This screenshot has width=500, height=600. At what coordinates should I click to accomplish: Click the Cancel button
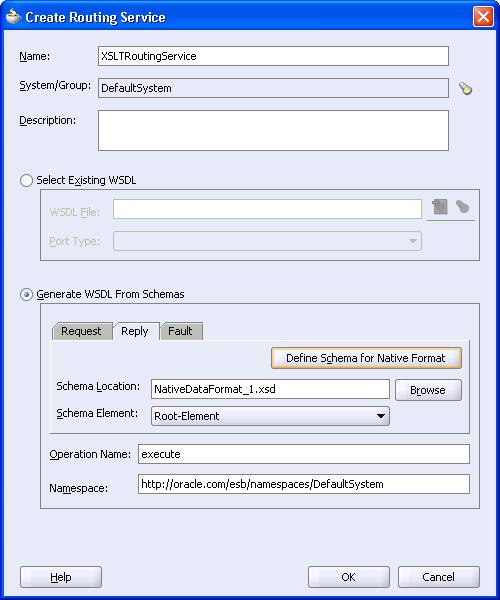pyautogui.click(x=438, y=577)
